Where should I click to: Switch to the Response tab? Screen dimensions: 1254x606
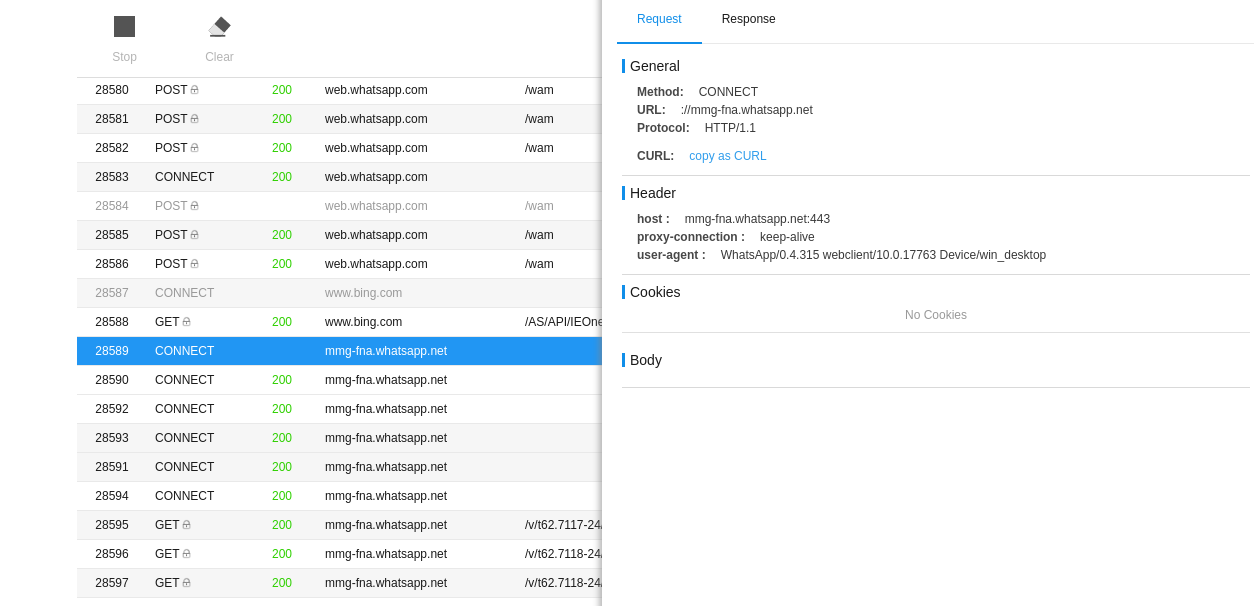click(x=748, y=19)
